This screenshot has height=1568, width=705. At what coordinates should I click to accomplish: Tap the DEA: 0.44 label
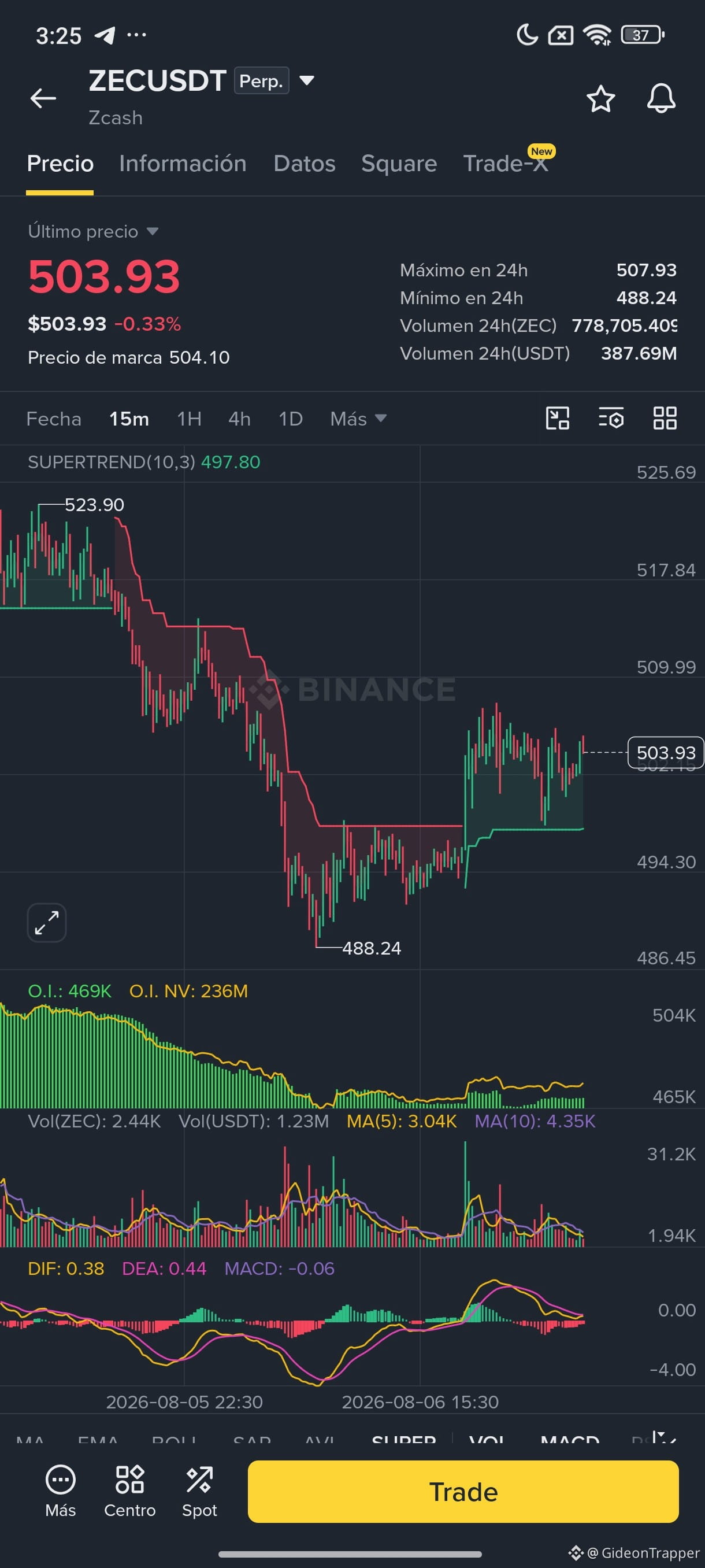[x=164, y=1269]
